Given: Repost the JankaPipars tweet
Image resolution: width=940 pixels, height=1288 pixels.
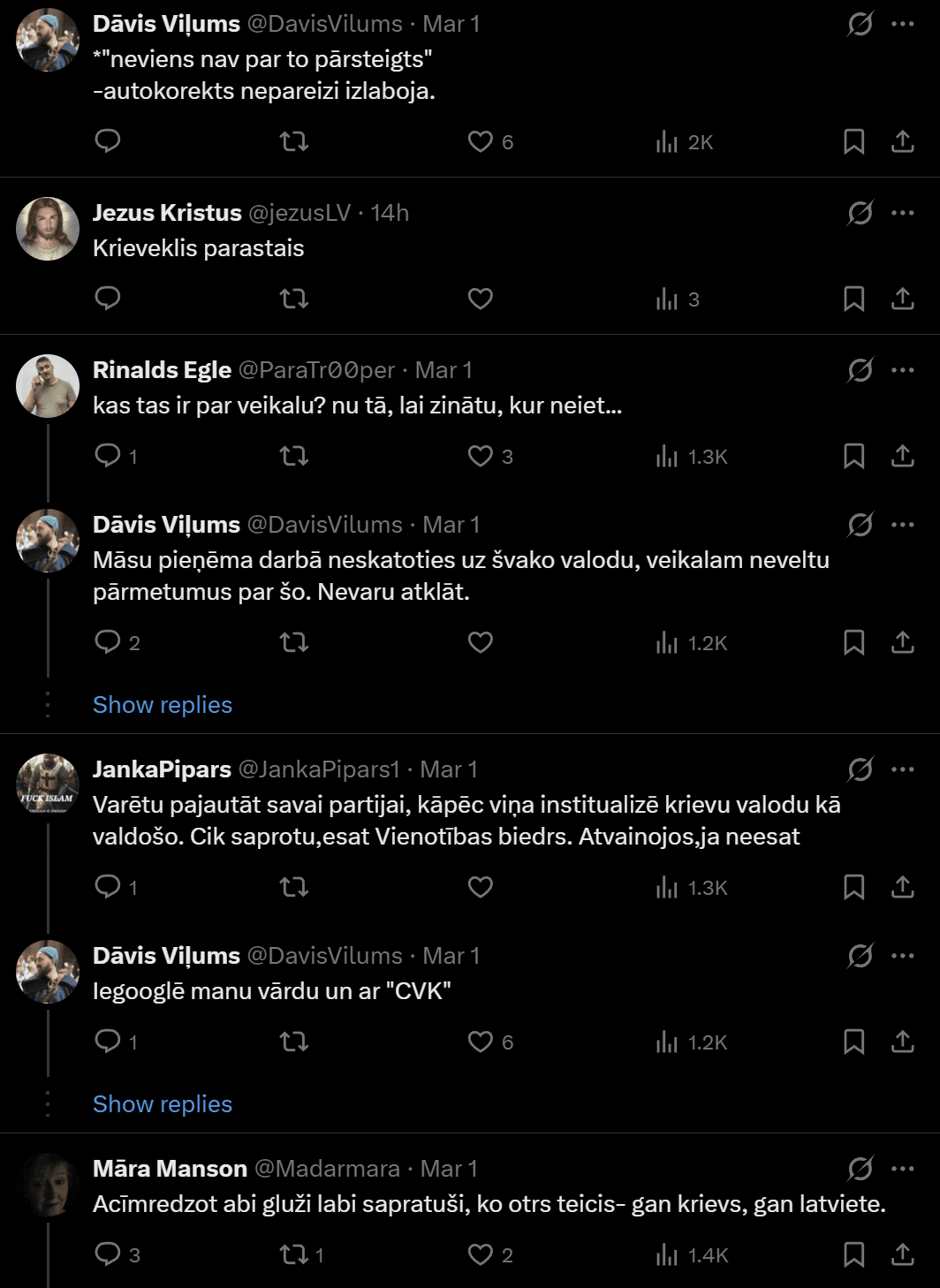Looking at the screenshot, I should coord(293,887).
